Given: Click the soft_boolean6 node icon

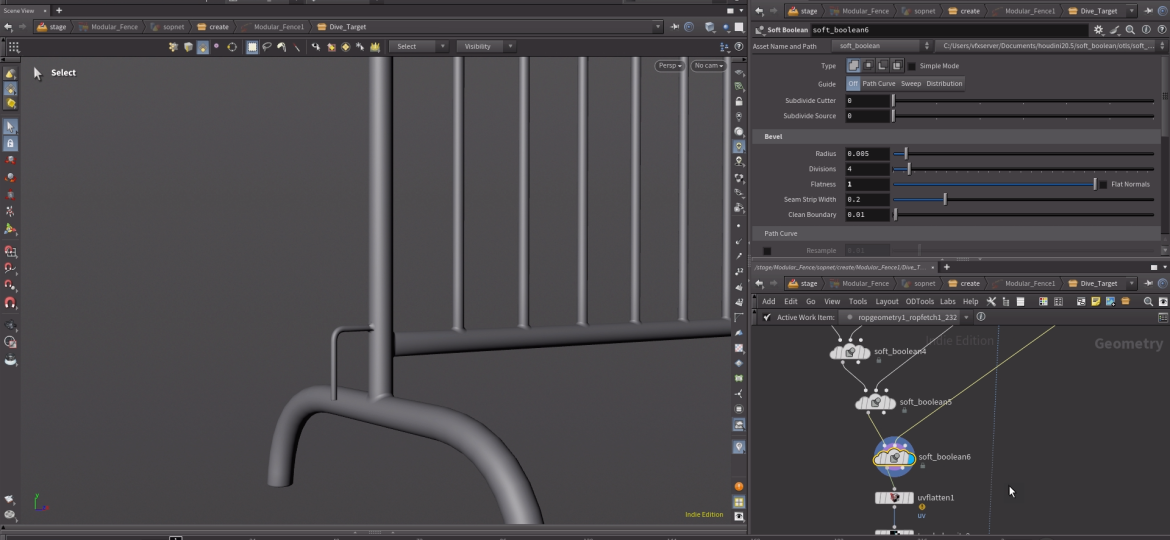Looking at the screenshot, I should [x=893, y=458].
